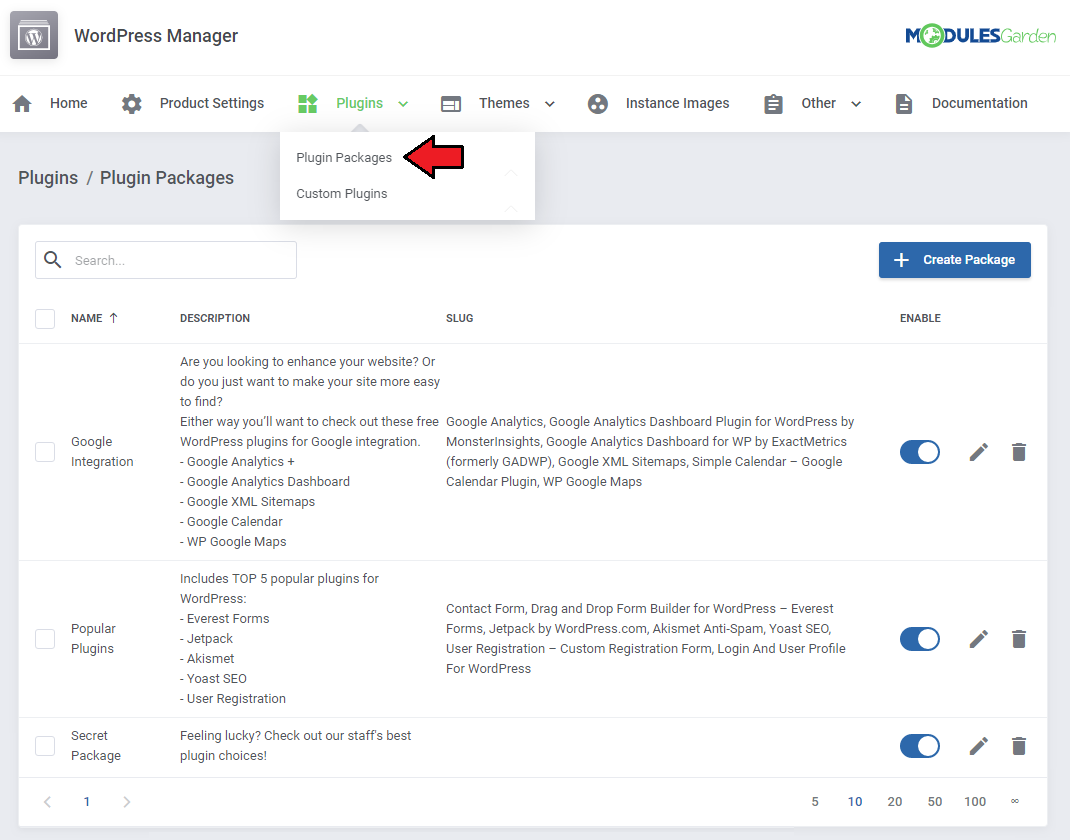The width and height of the screenshot is (1070, 840).
Task: Select Custom Plugins from dropdown
Action: (341, 194)
